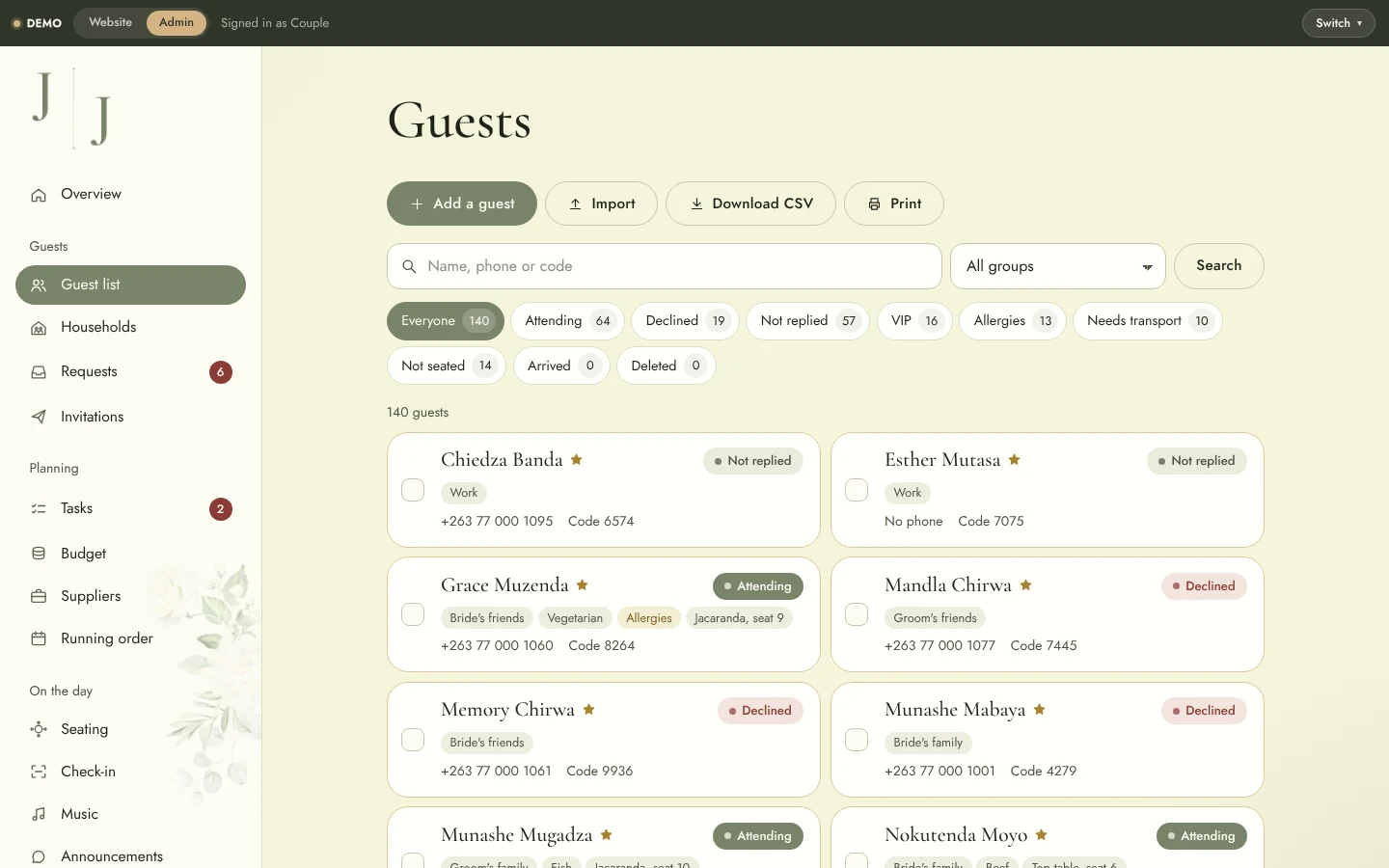Click Add a guest button
1389x868 pixels.
tap(462, 203)
